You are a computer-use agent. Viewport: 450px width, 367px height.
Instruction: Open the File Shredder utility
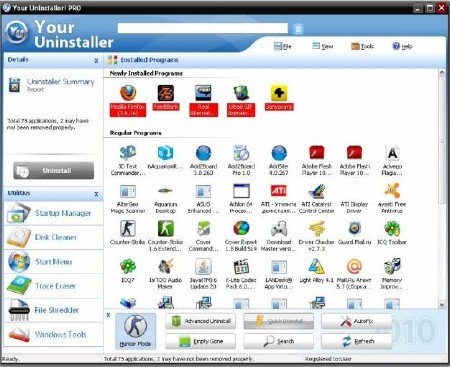53,310
